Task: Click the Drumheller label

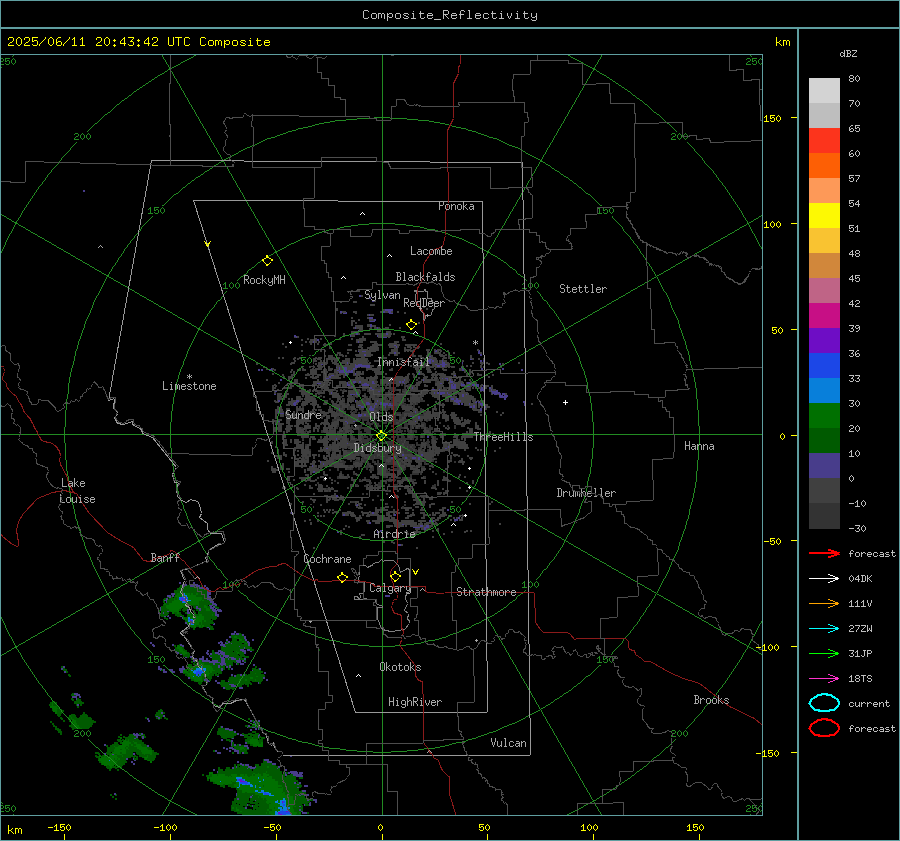Action: pos(586,493)
